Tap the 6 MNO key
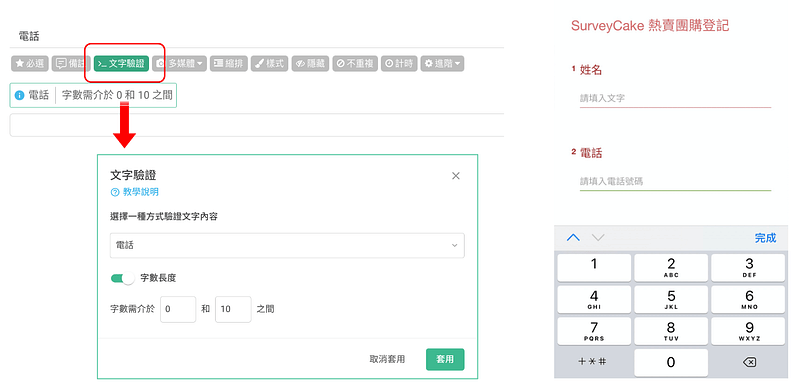The image size is (800, 388). [748, 299]
